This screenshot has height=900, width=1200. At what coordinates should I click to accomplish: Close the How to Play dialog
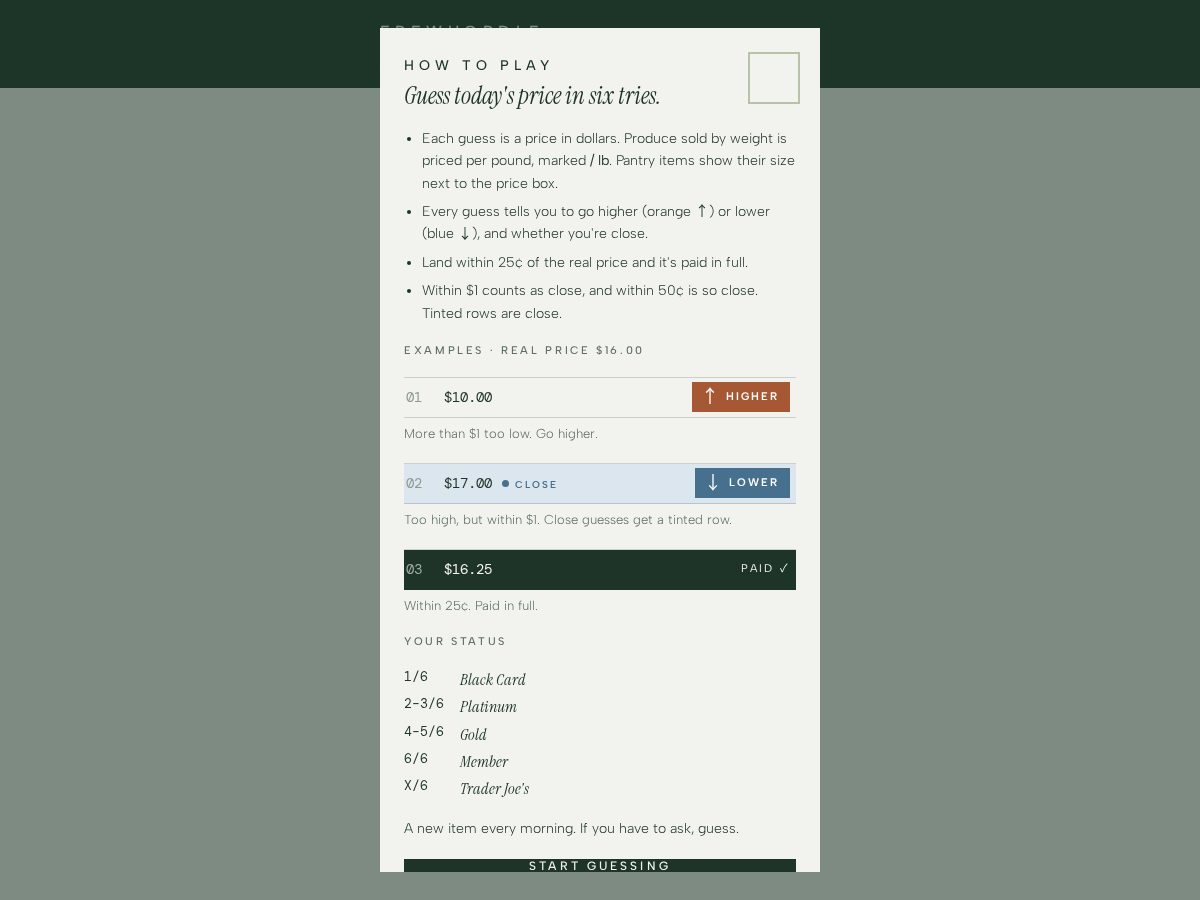coord(774,78)
